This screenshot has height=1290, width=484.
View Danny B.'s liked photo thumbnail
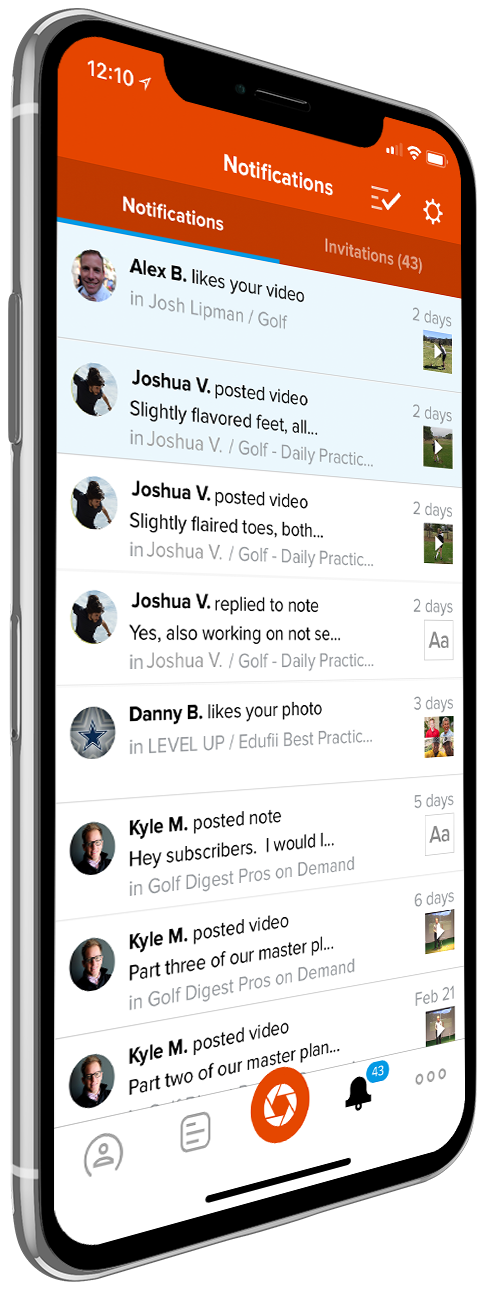(439, 736)
